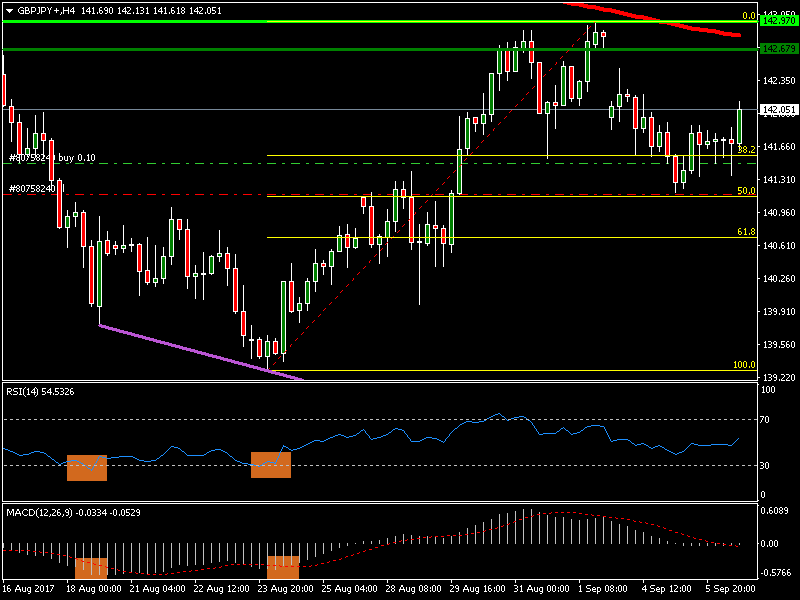Screen dimensions: 800x600
Task: Click the bright green 142.970 price tag
Action: click(778, 20)
